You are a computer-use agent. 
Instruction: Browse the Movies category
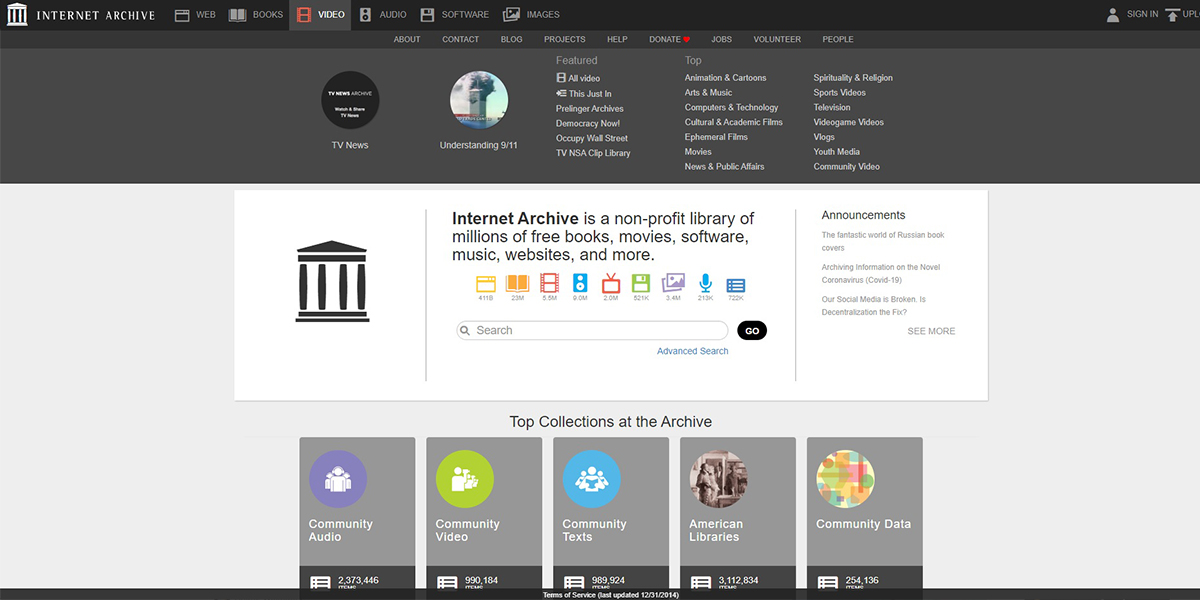pos(698,152)
